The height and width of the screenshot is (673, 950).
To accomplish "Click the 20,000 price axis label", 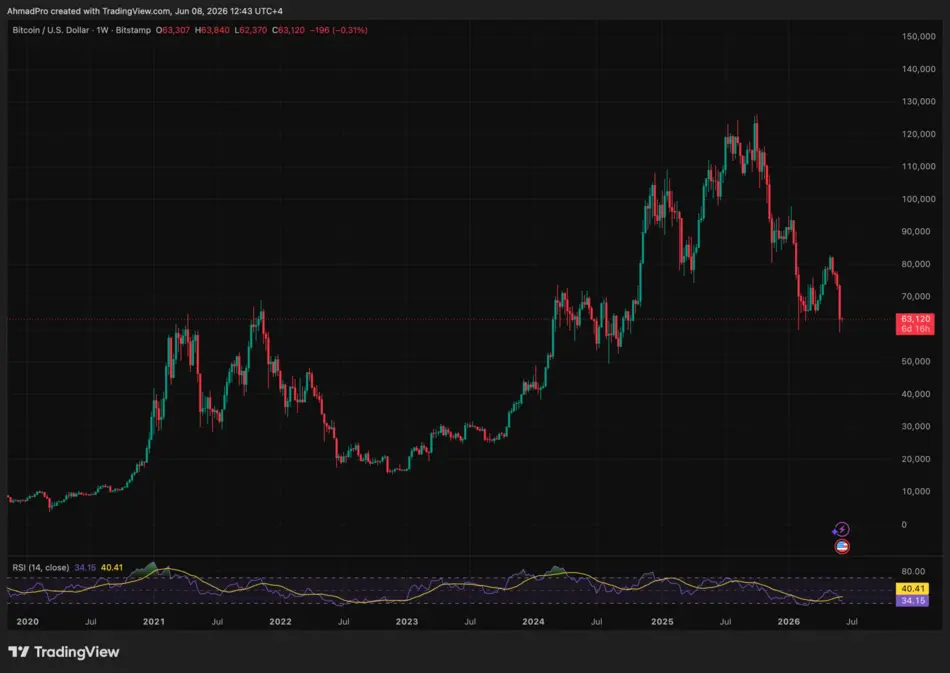I will 915,459.
